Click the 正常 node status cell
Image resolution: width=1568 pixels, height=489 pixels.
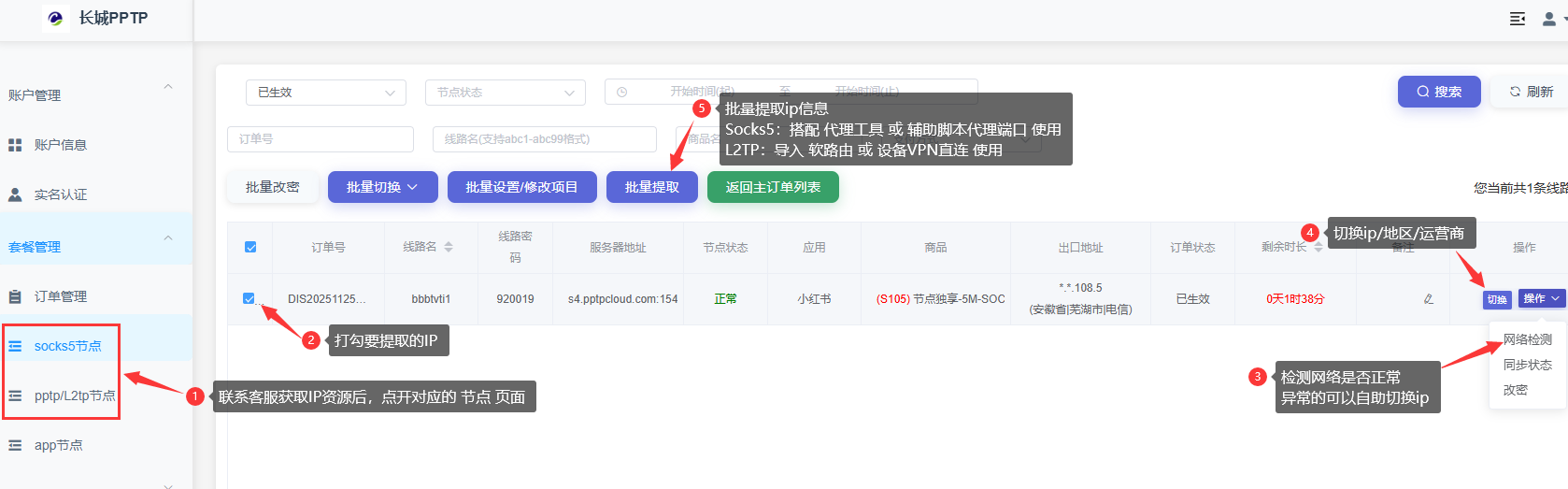pos(725,299)
